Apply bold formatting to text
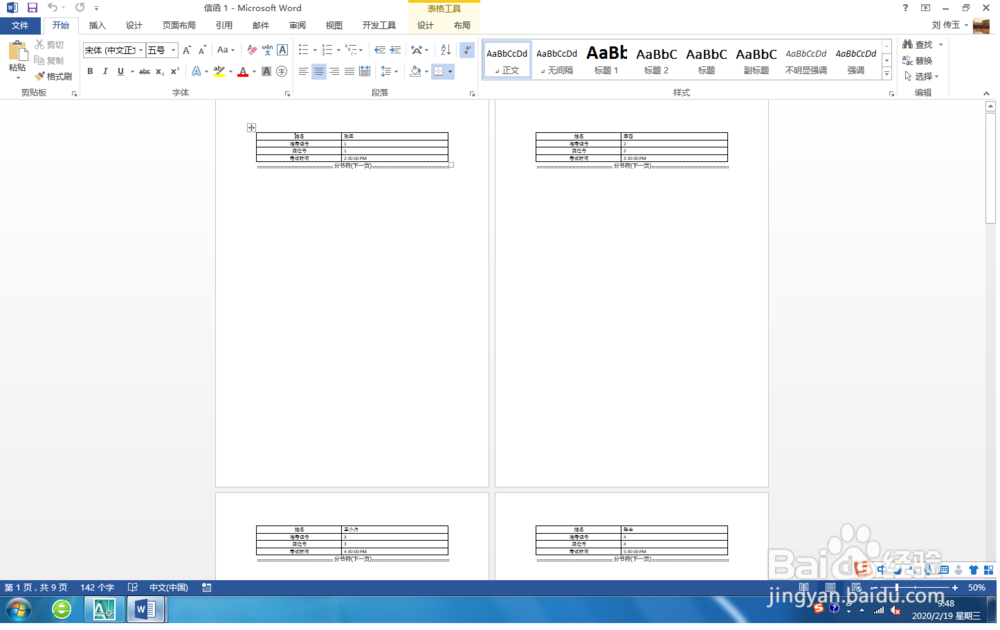Image resolution: width=1000 pixels, height=630 pixels. pyautogui.click(x=90, y=70)
